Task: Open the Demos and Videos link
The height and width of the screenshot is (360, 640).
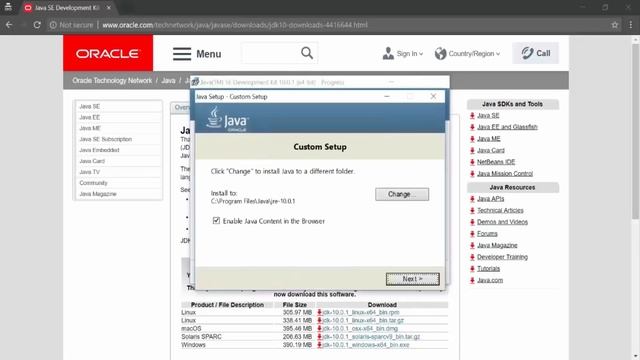Action: pyautogui.click(x=502, y=222)
